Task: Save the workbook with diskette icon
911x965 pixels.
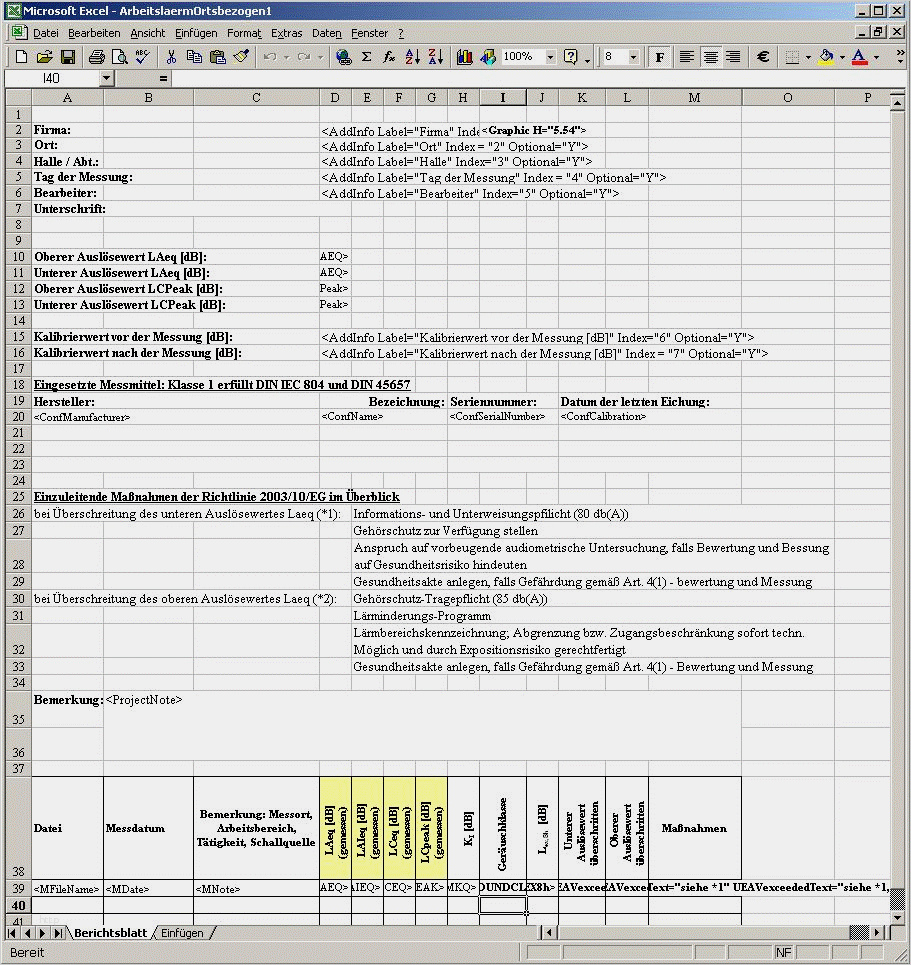Action: click(68, 57)
